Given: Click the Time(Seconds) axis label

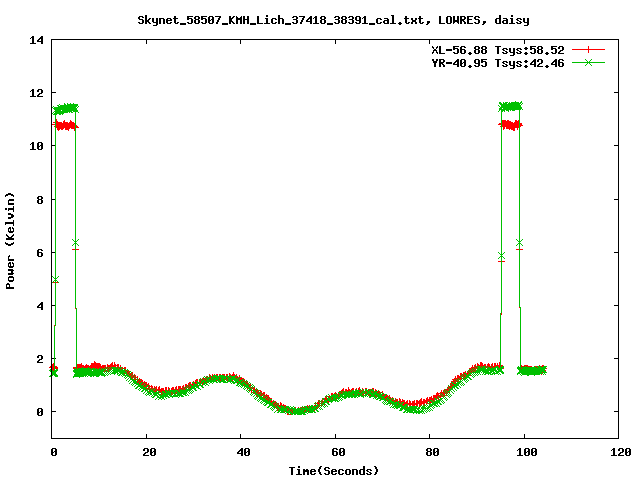Looking at the screenshot, I should point(333,471).
